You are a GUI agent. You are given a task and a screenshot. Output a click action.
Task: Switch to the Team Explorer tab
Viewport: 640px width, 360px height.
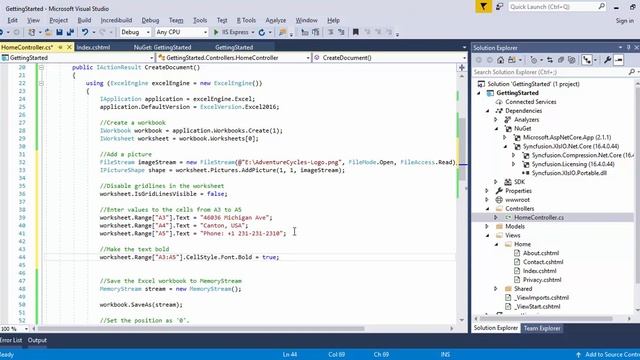tap(542, 328)
